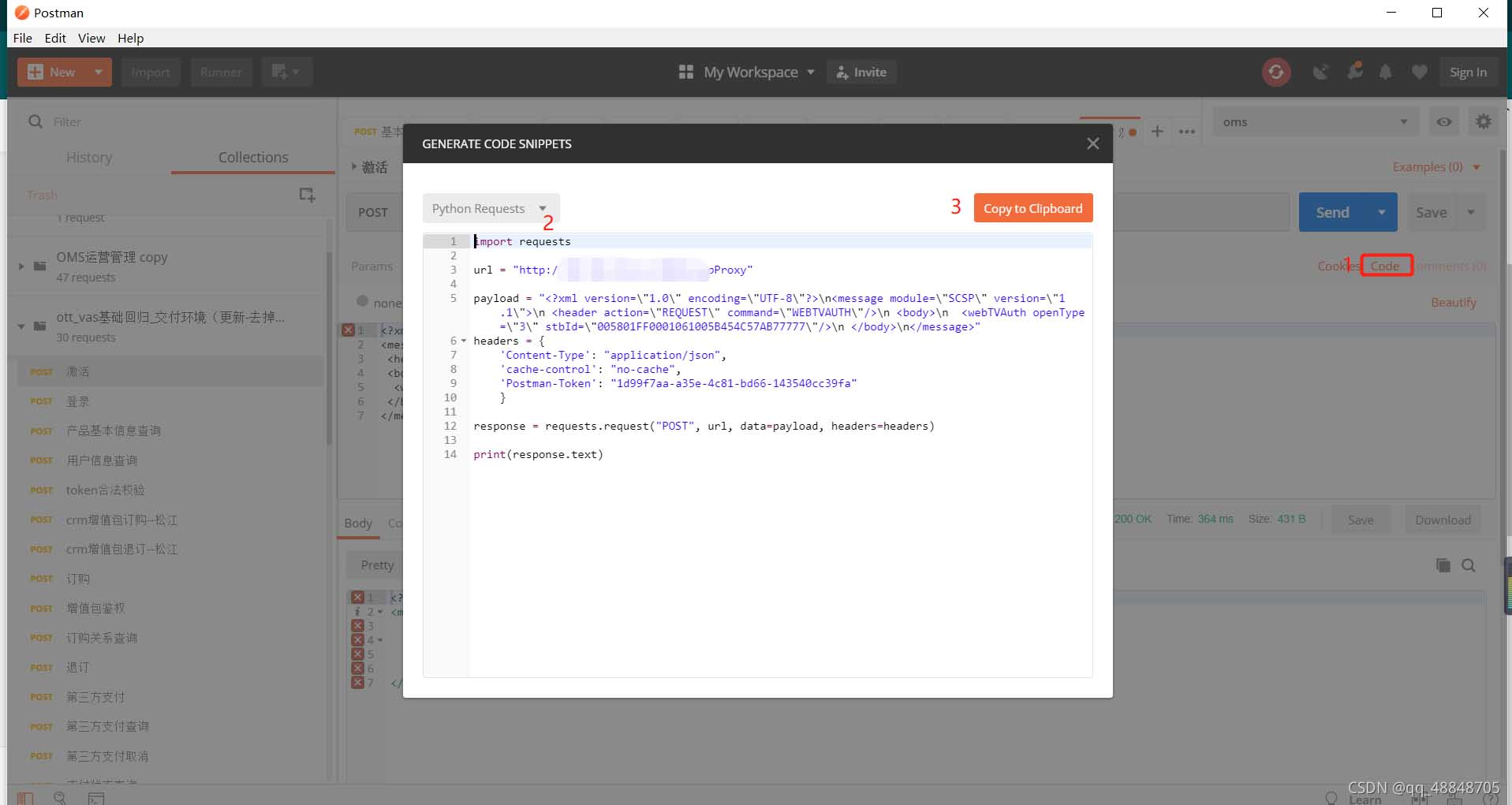Viewport: 1512px width, 805px height.
Task: Collapse the ott_vas基础回归 collection
Action: [x=21, y=326]
